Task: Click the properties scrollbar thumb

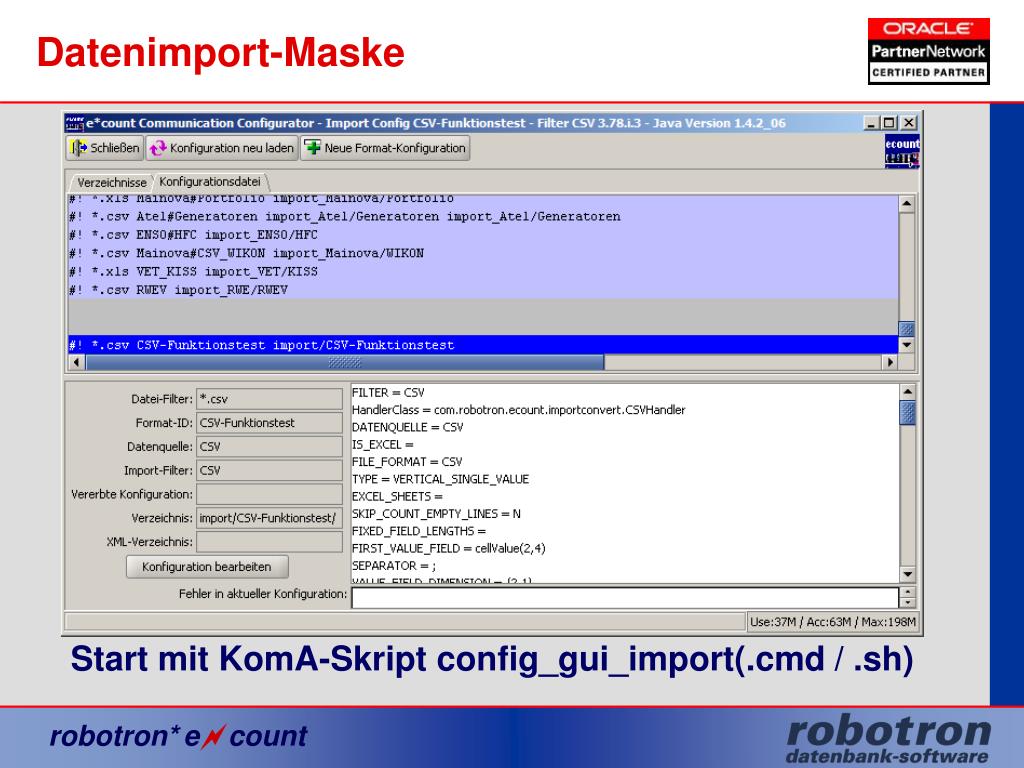Action: click(907, 413)
